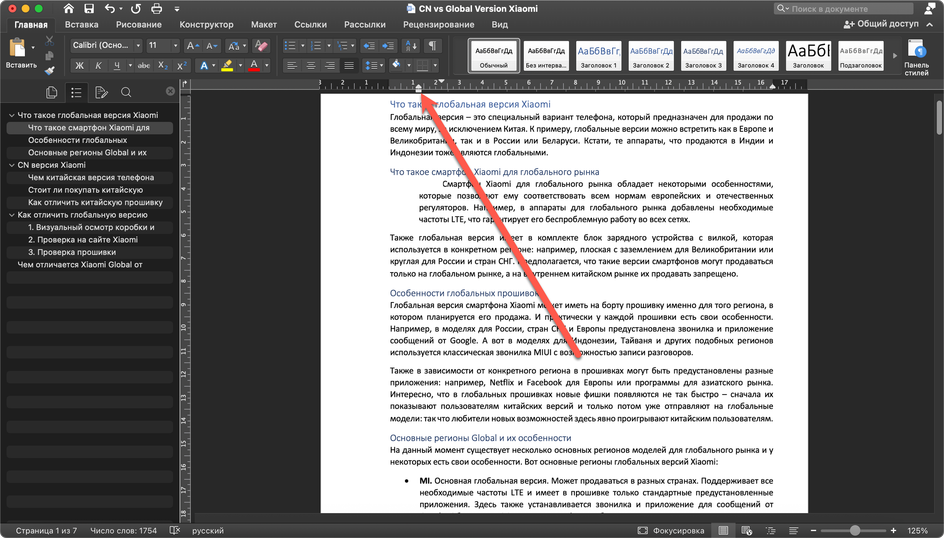Viewport: 944px width, 538px height.
Task: Toggle bold (Ж) formatting
Action: (79, 66)
